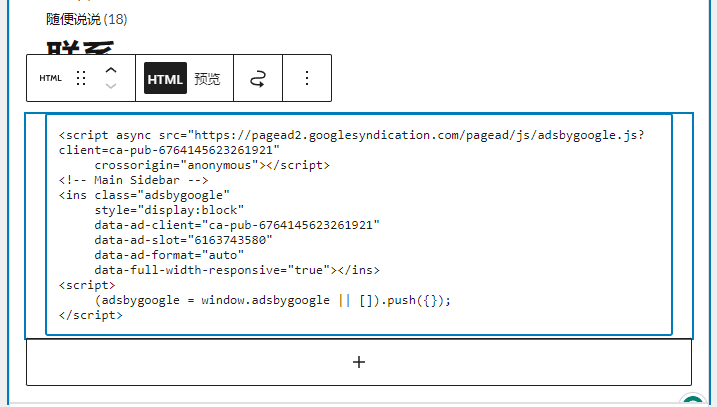
Task: Click the HTML block type icon
Action: (50, 78)
